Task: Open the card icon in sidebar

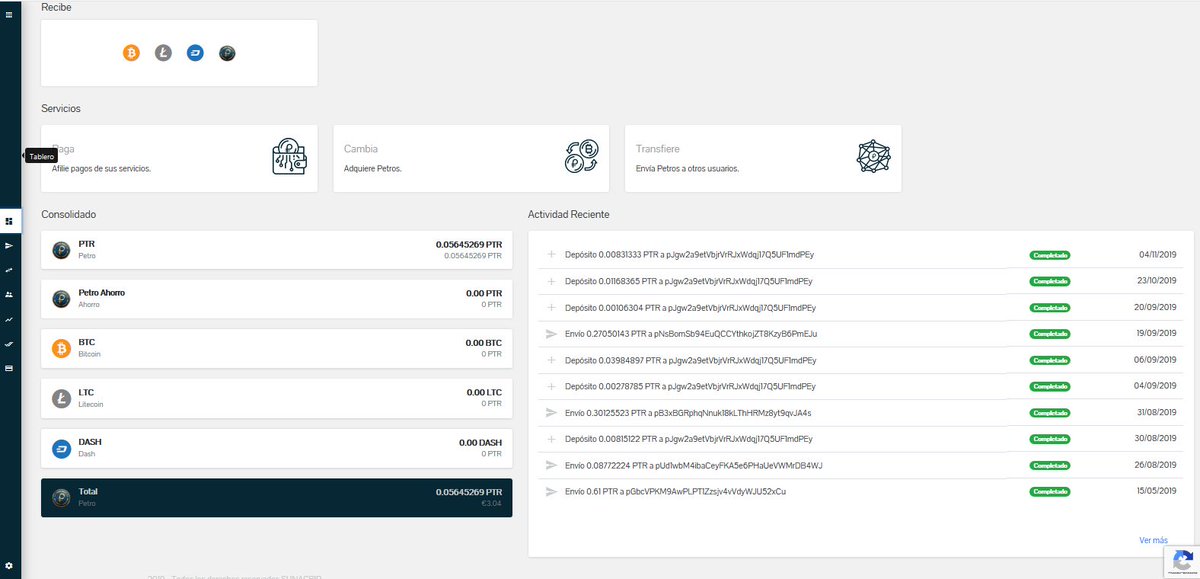Action: pos(9,368)
